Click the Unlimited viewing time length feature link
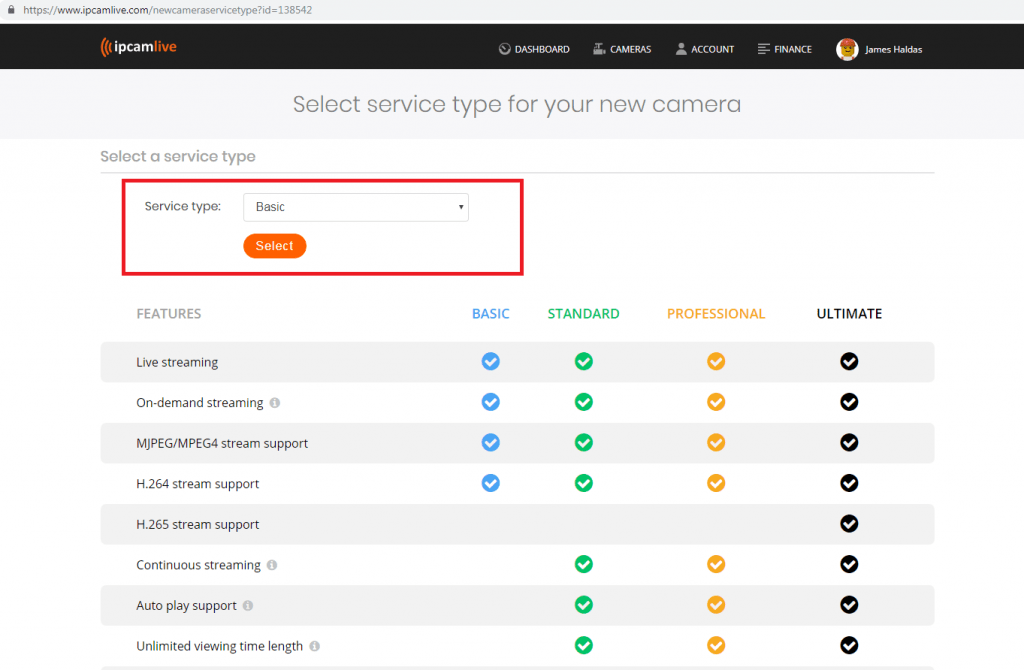The image size is (1024, 670). pos(219,645)
